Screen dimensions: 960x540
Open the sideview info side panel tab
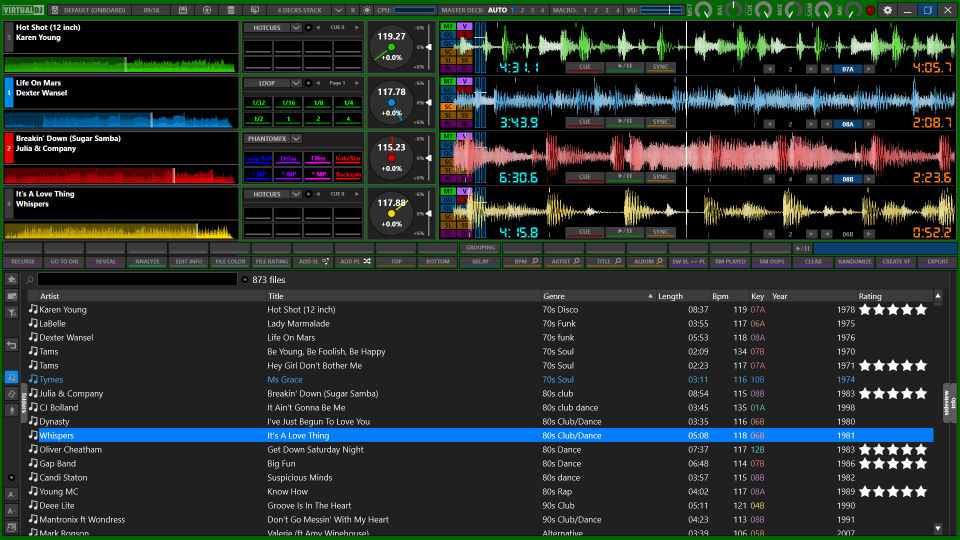(x=949, y=403)
